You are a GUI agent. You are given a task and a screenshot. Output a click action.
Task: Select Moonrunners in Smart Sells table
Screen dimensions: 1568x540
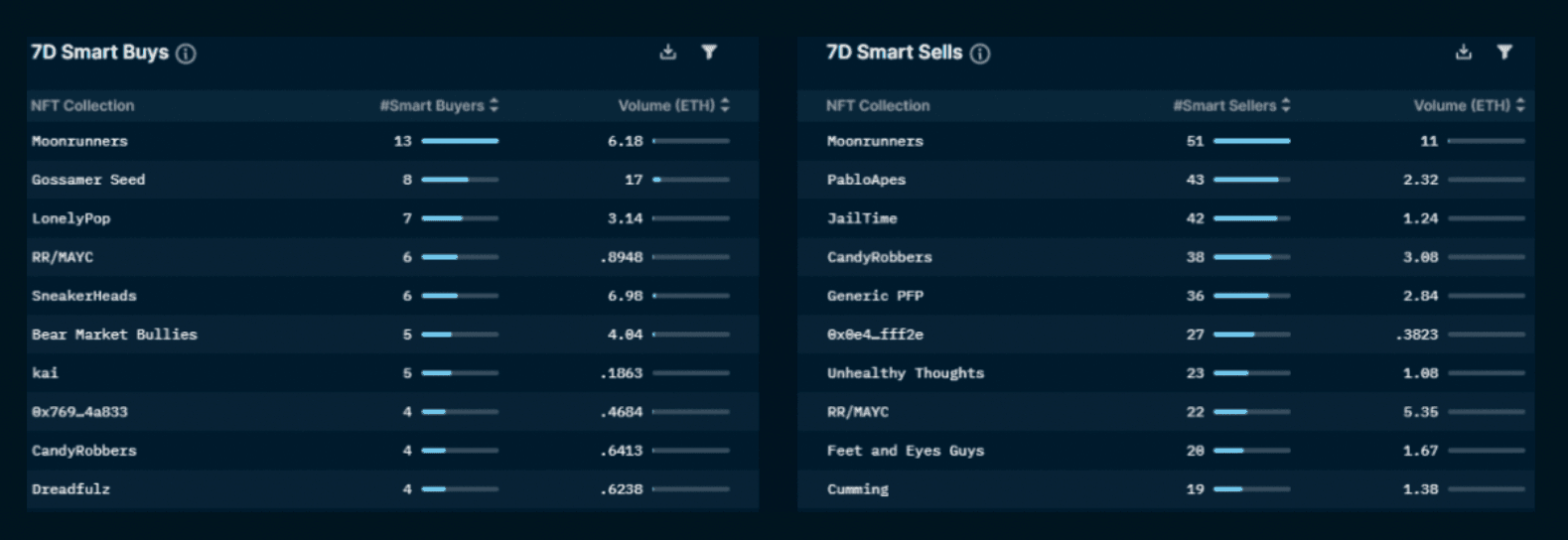(x=1166, y=141)
